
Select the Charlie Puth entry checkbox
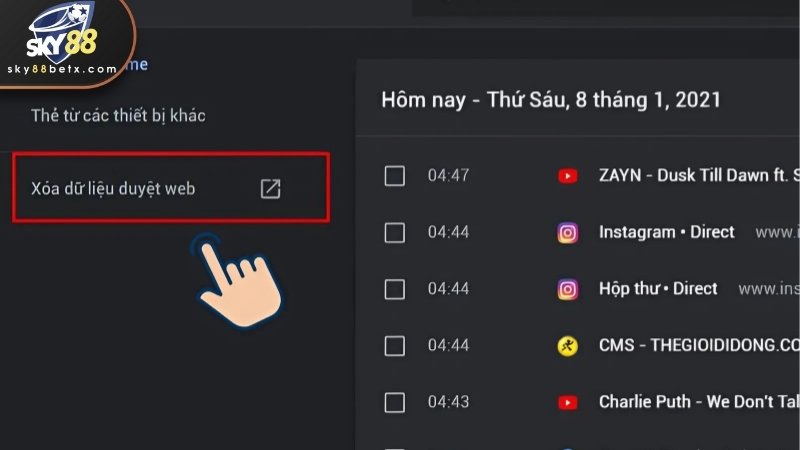point(394,403)
